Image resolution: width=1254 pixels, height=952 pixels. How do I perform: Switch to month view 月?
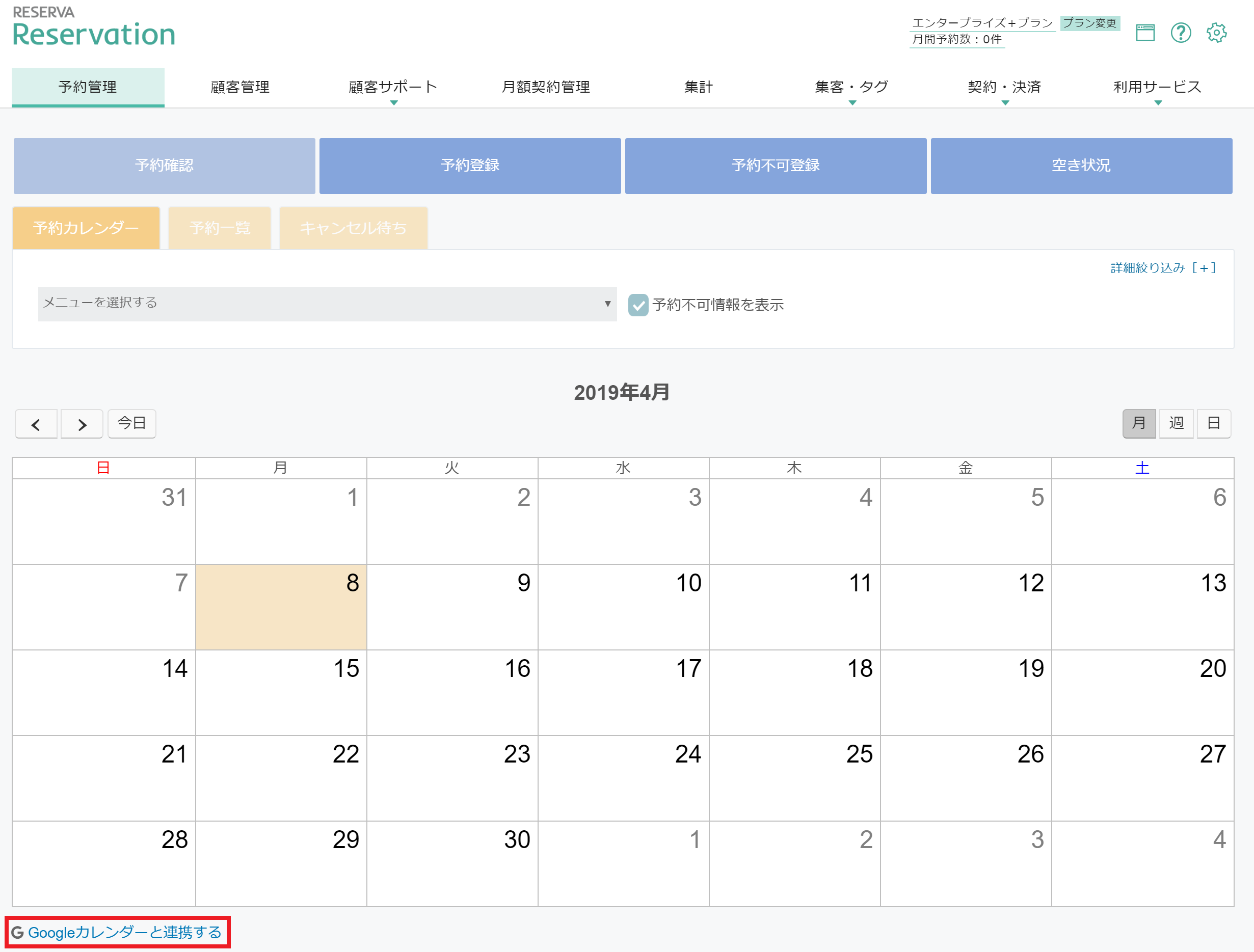tap(1139, 423)
